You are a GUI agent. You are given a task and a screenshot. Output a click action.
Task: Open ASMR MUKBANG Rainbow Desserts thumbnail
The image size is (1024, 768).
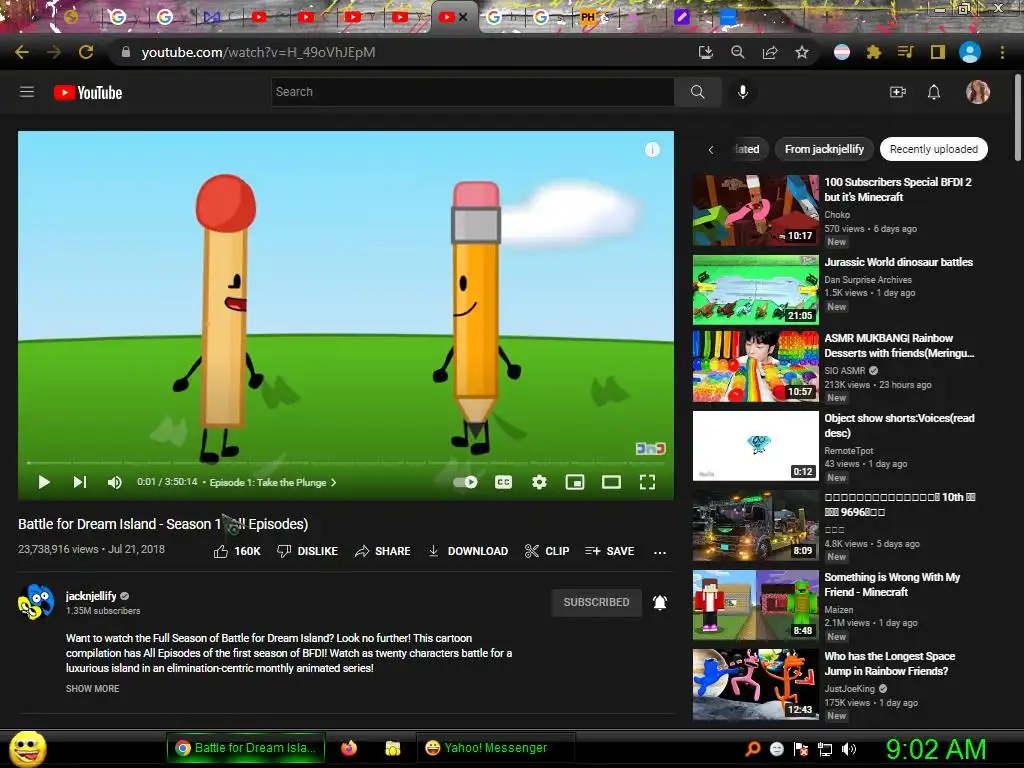[756, 366]
